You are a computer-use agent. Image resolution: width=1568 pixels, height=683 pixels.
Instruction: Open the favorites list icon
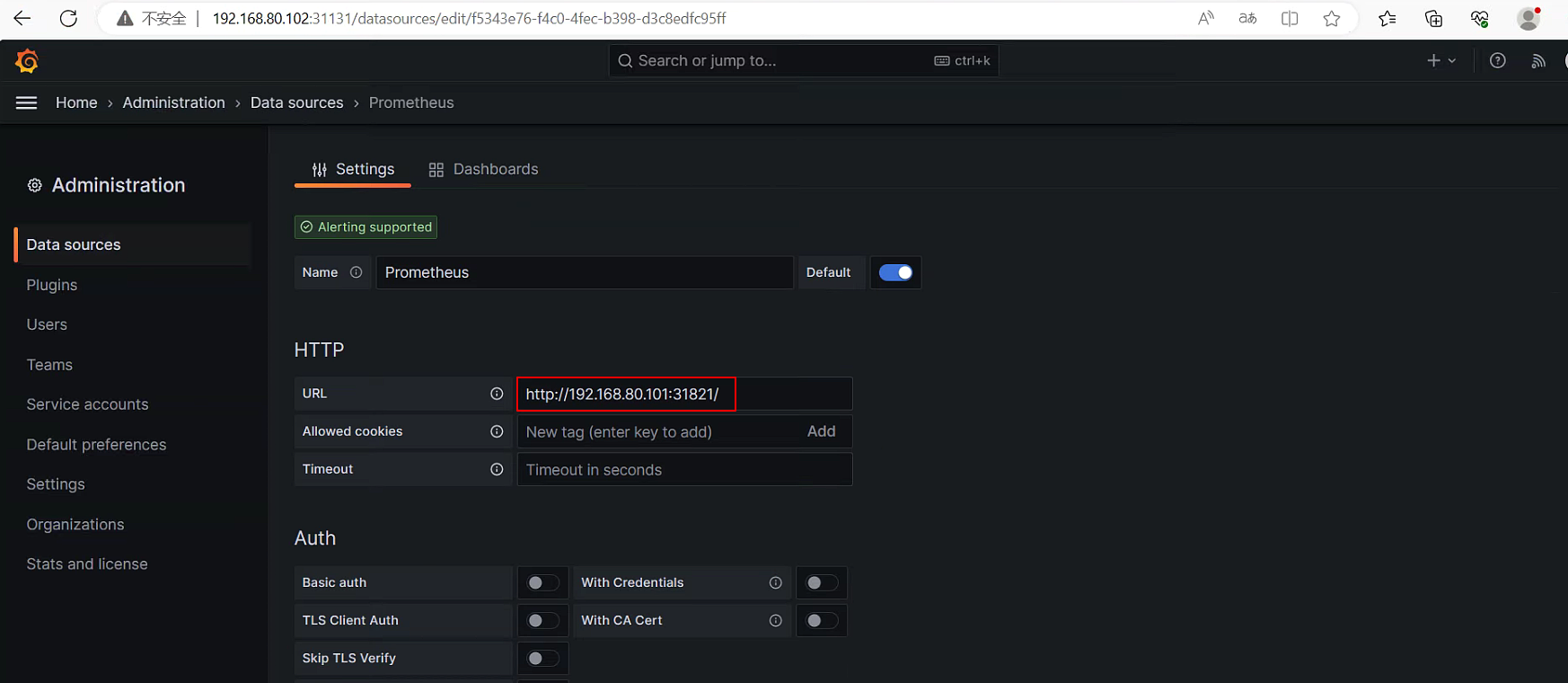point(1387,18)
